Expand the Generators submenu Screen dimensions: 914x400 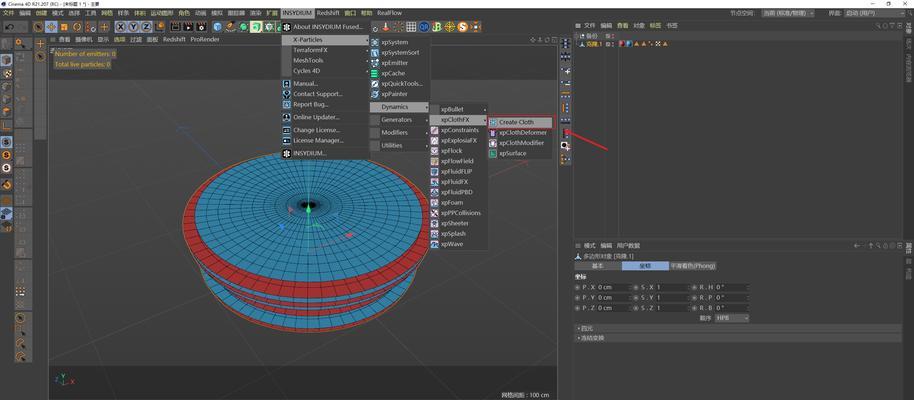coord(399,120)
